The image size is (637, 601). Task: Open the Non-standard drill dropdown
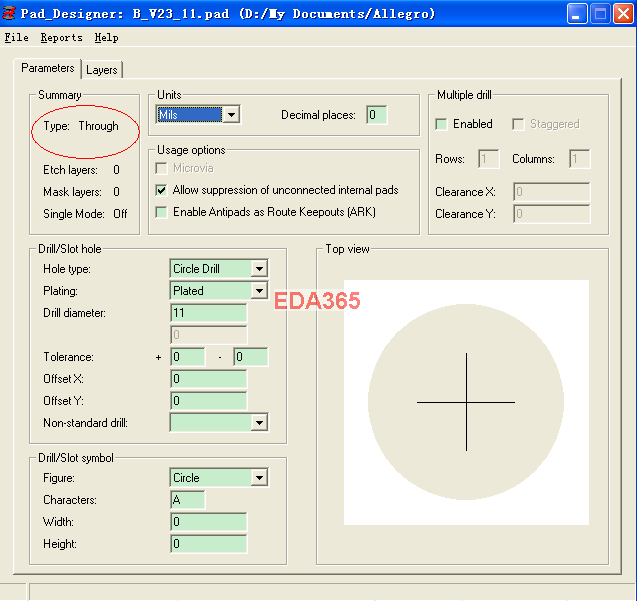[219, 423]
